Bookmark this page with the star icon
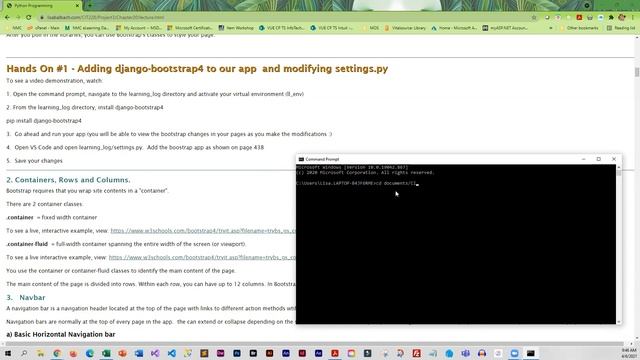The height and width of the screenshot is (360, 640). pyautogui.click(x=534, y=18)
